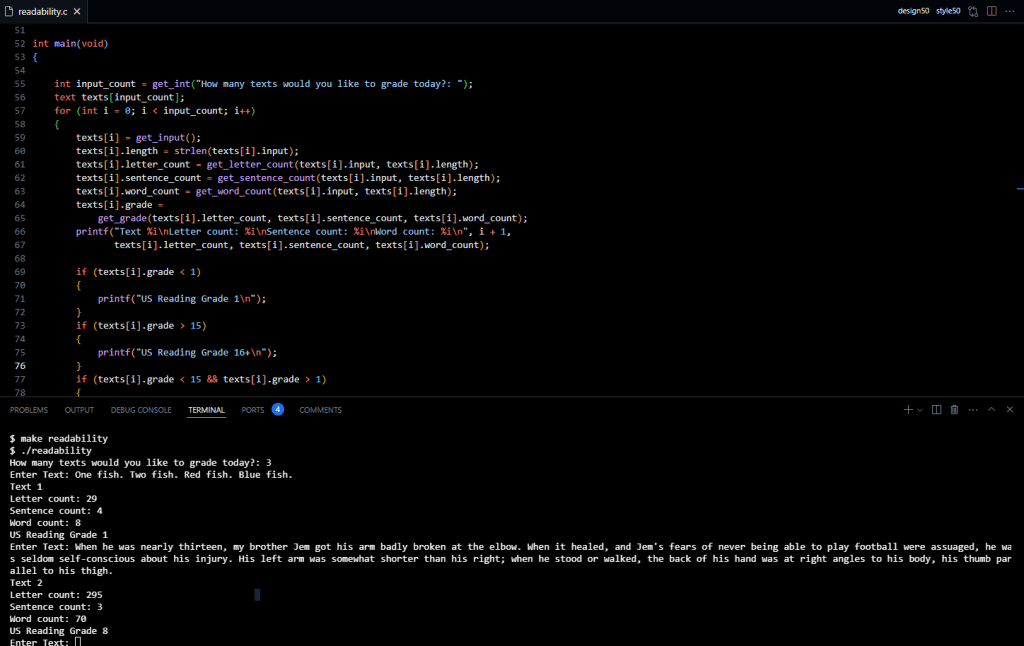Open terminal panel more actions (ellipsis)
Screen dimensions: 1024x646
tap(972, 410)
